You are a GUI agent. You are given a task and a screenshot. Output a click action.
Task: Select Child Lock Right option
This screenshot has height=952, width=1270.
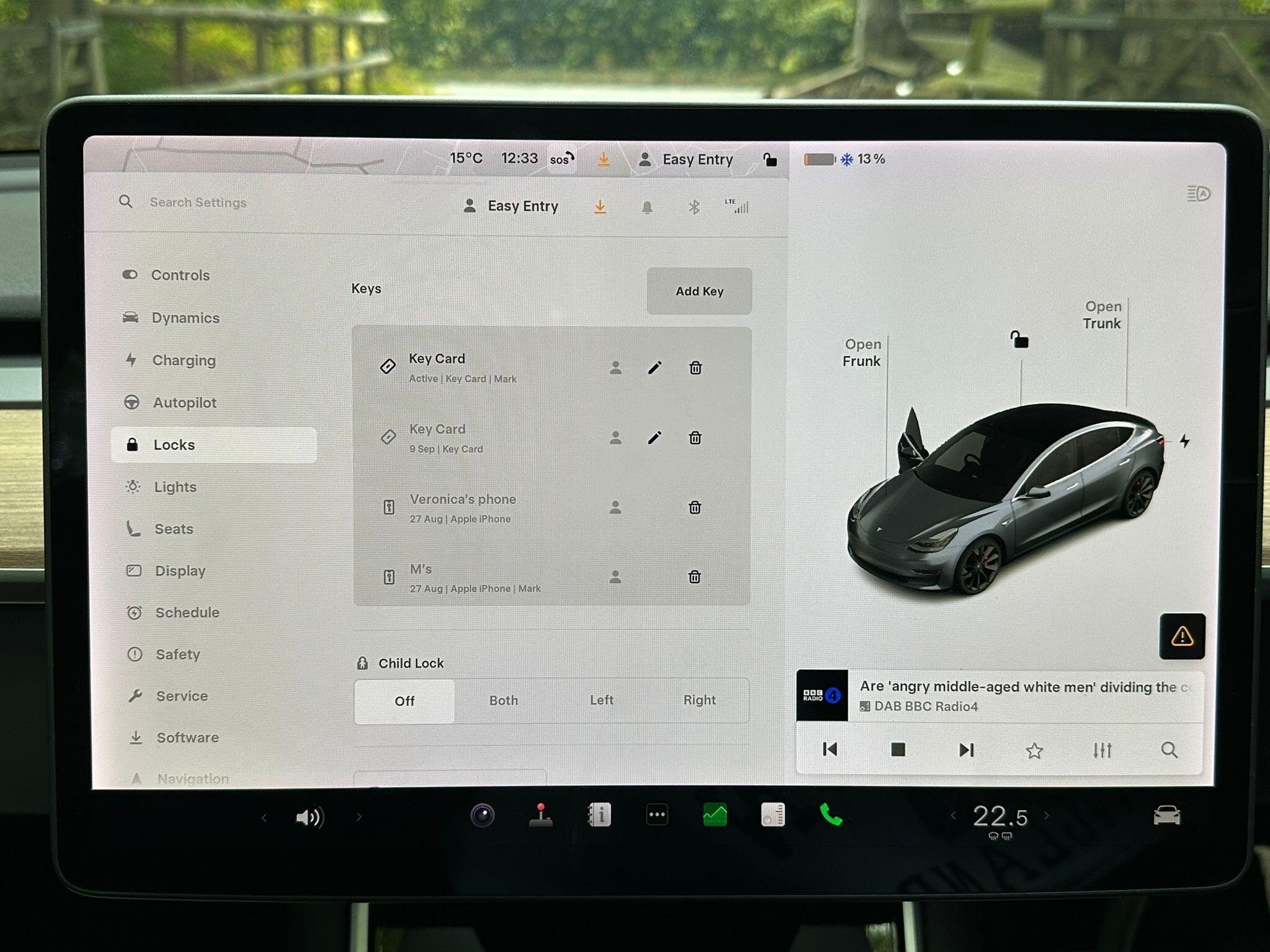coord(699,700)
